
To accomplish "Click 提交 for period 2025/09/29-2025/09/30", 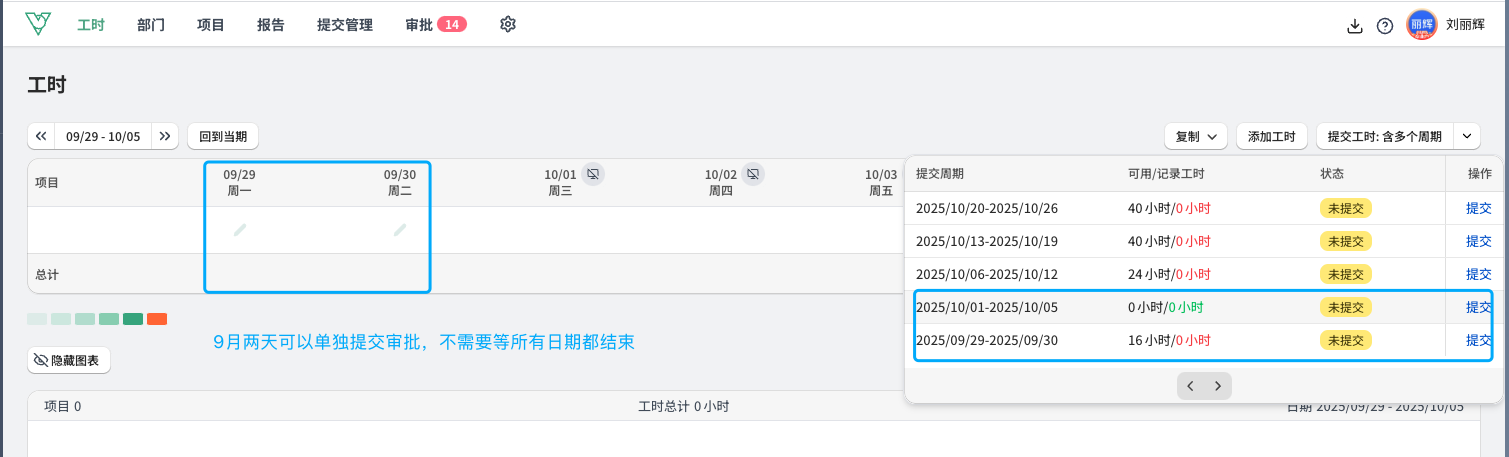I will point(1478,340).
